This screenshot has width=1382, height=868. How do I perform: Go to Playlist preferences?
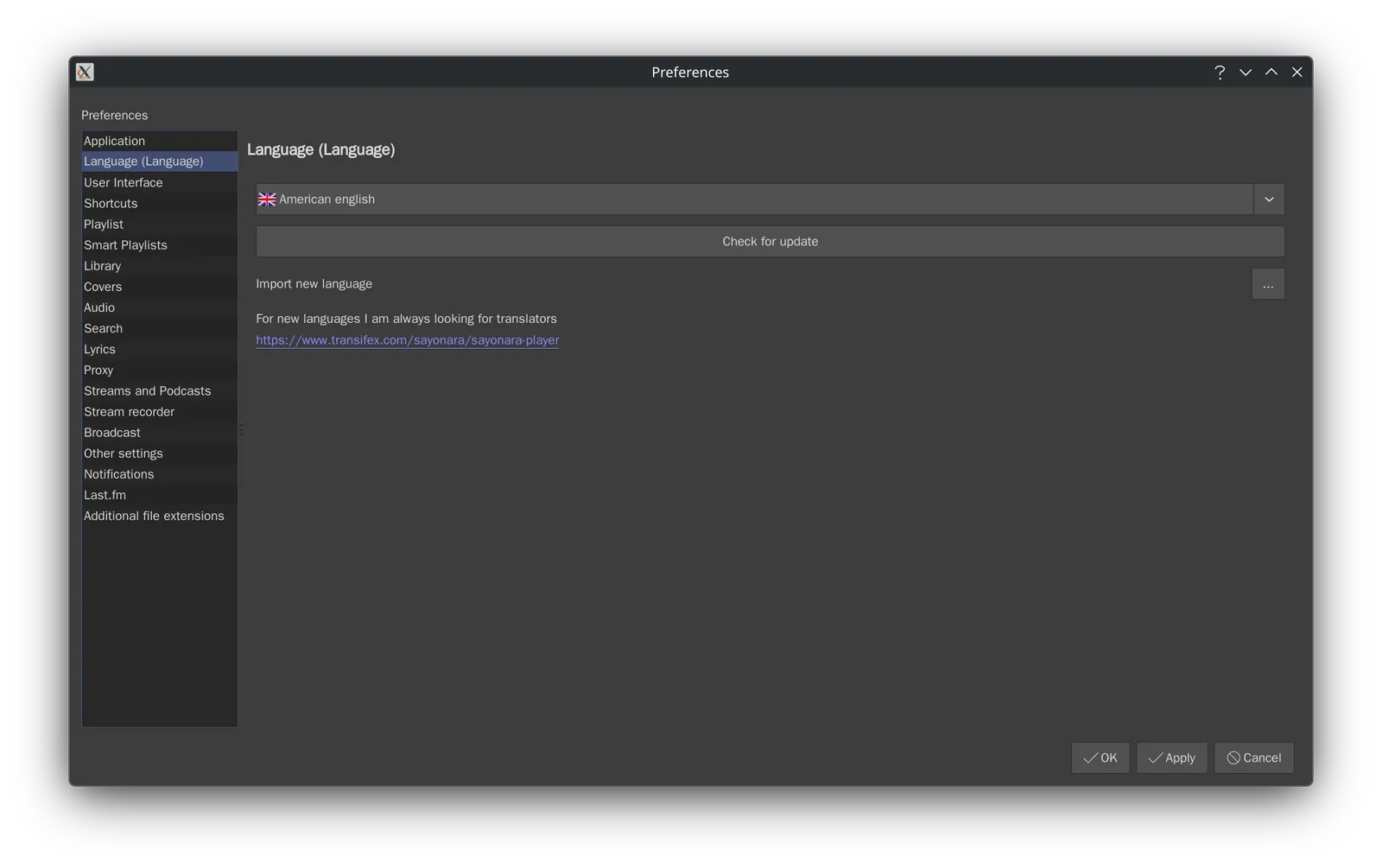(160, 225)
